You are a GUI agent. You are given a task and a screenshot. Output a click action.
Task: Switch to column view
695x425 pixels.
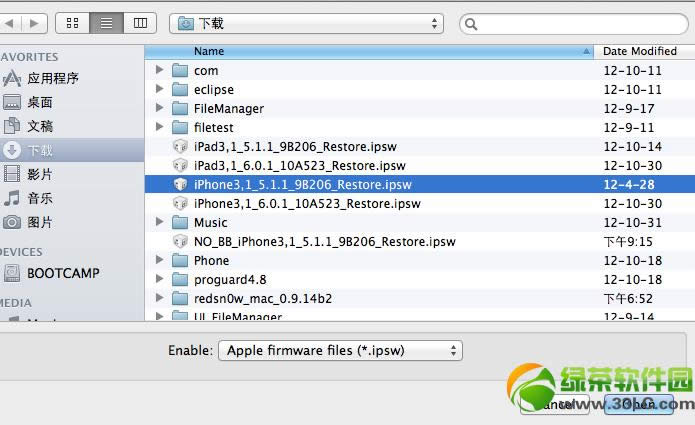point(140,23)
